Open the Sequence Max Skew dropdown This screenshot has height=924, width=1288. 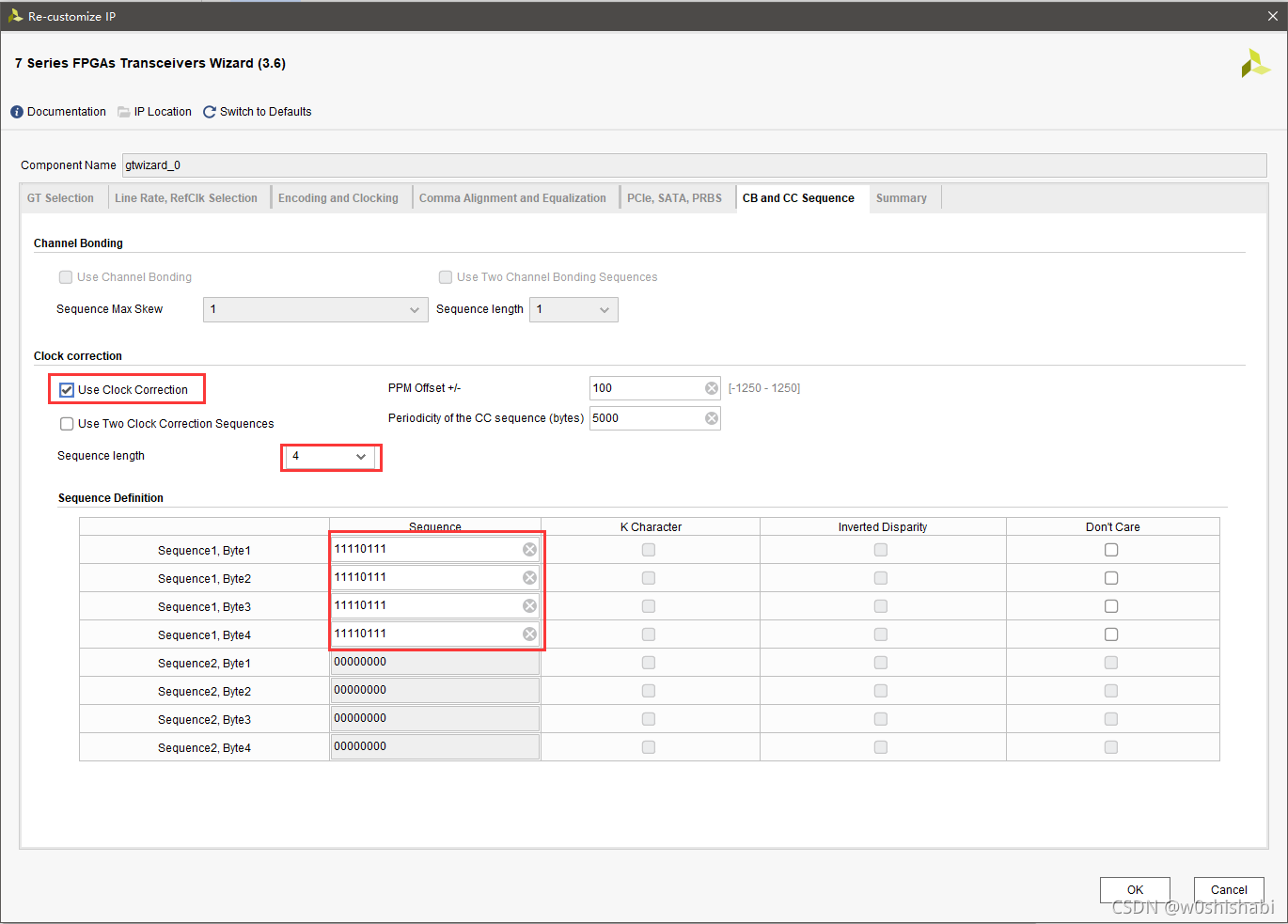(x=316, y=309)
